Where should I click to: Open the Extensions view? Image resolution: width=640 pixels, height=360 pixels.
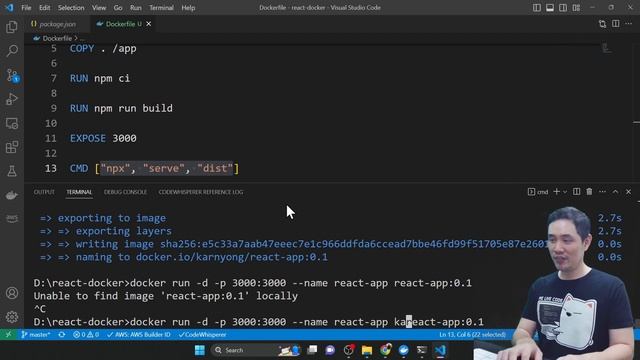(12, 147)
